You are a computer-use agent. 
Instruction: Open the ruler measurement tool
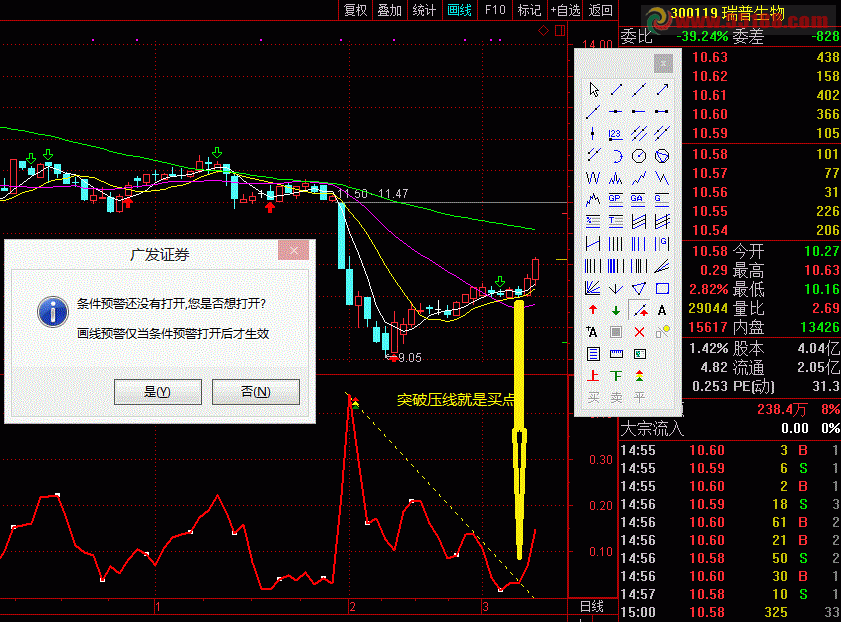click(616, 354)
